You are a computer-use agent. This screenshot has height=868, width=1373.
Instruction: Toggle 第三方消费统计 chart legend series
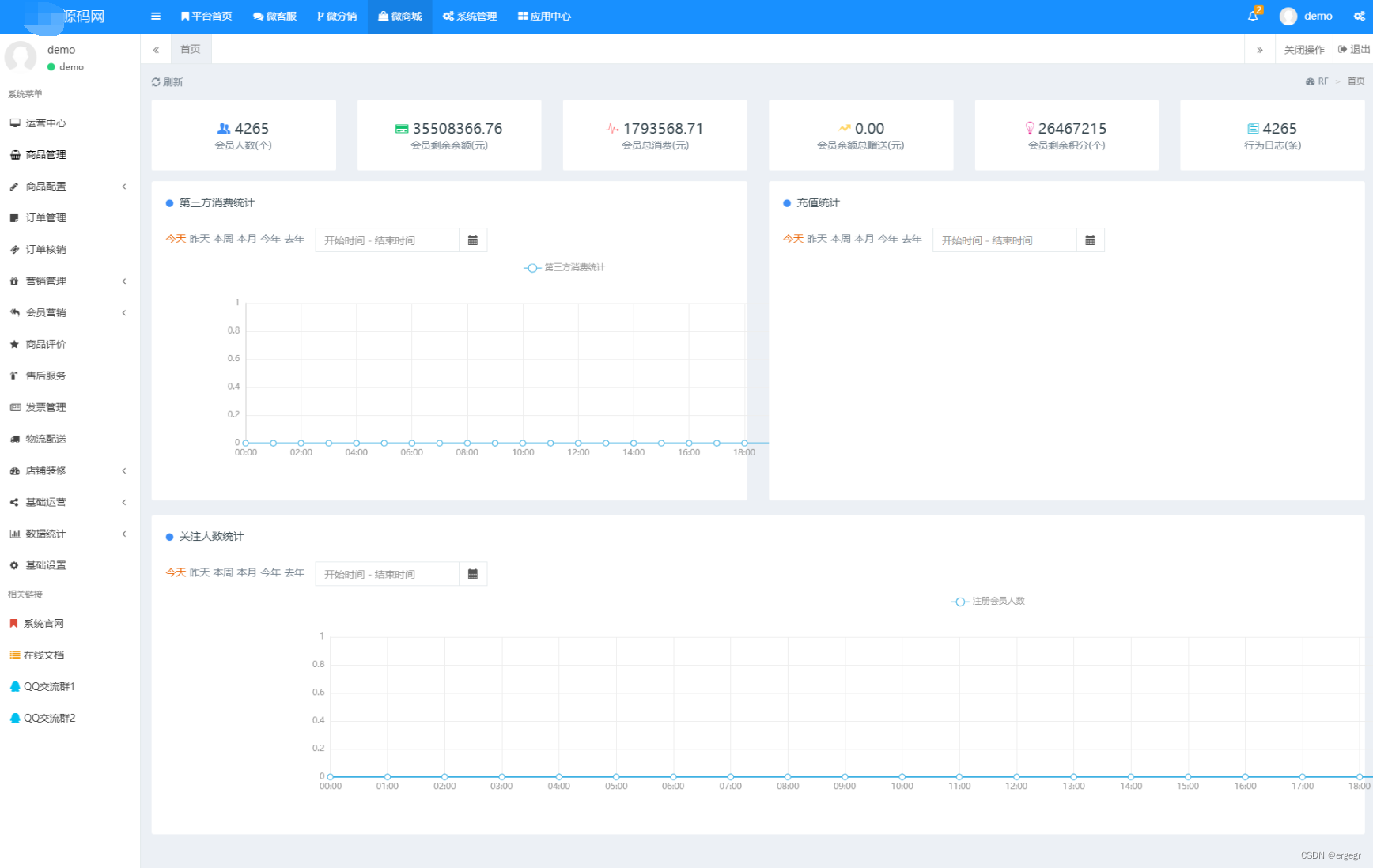click(x=565, y=268)
